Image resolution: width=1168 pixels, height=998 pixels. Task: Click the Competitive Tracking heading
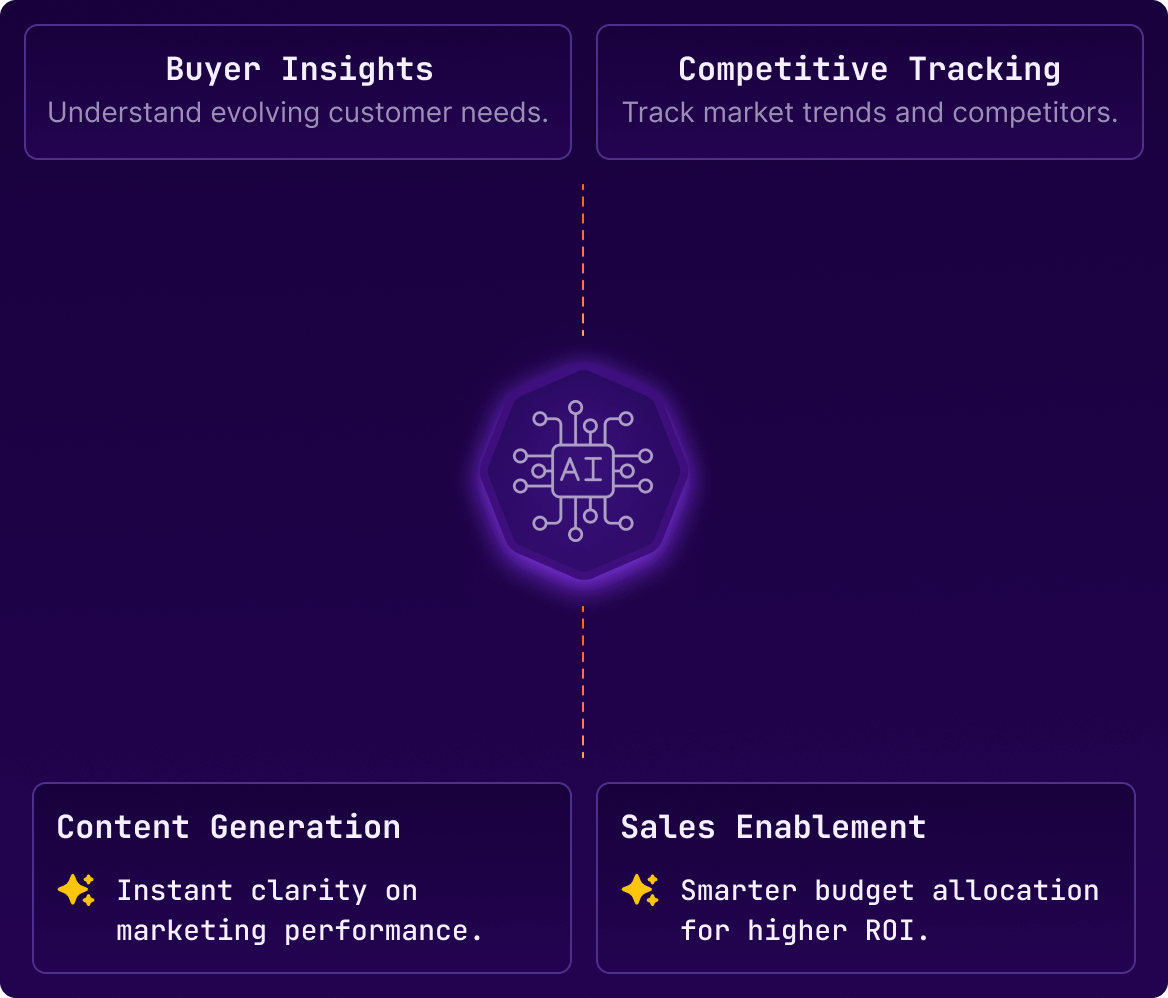click(x=870, y=69)
